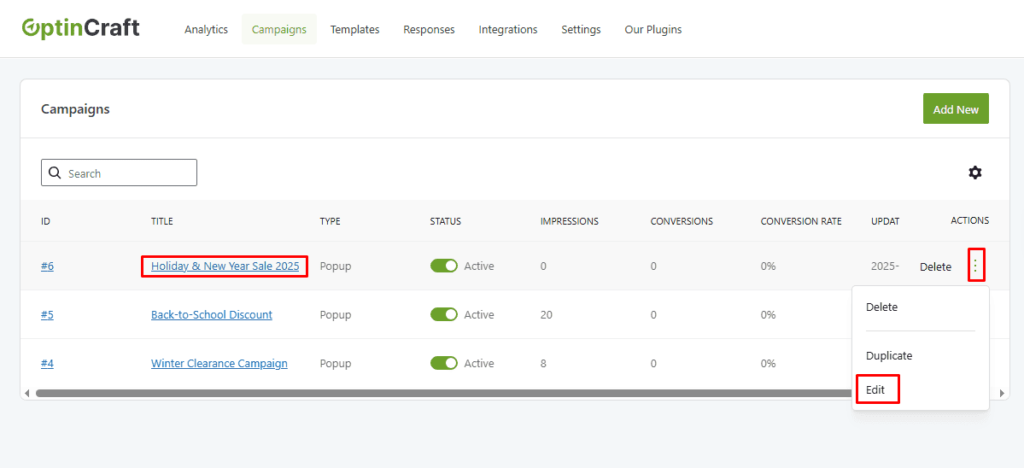Select Edit from the actions dropdown

tap(876, 389)
